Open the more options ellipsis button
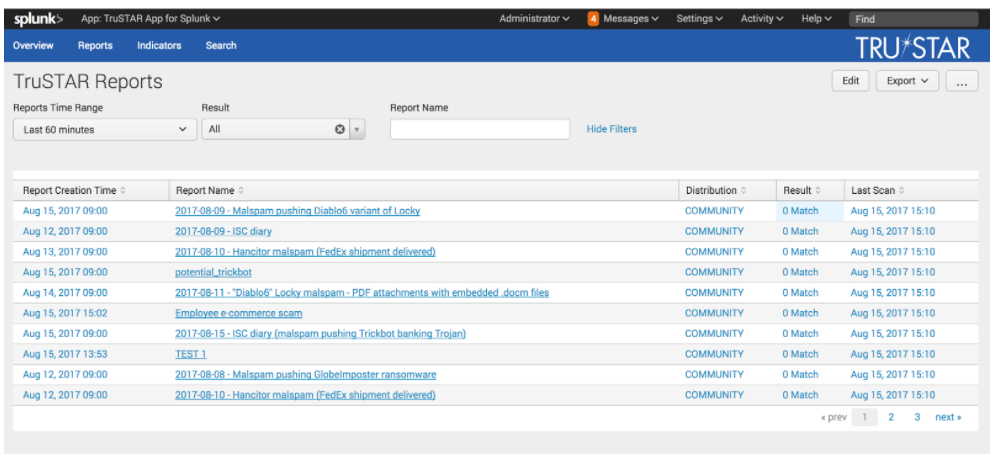 pyautogui.click(x=961, y=82)
